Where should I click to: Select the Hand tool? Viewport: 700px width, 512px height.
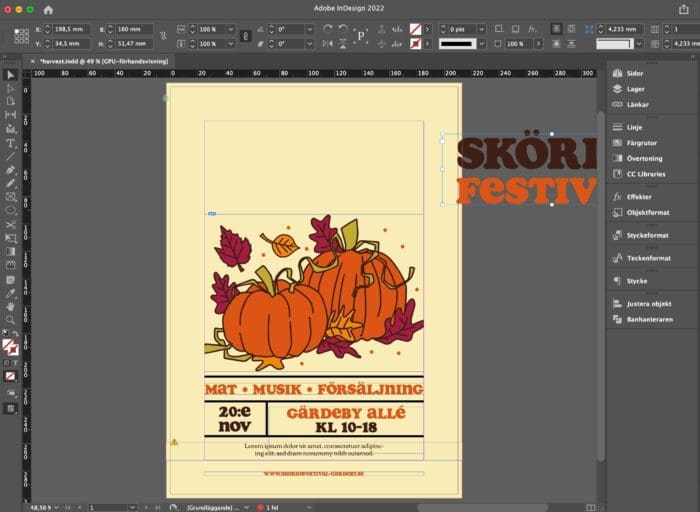point(10,307)
